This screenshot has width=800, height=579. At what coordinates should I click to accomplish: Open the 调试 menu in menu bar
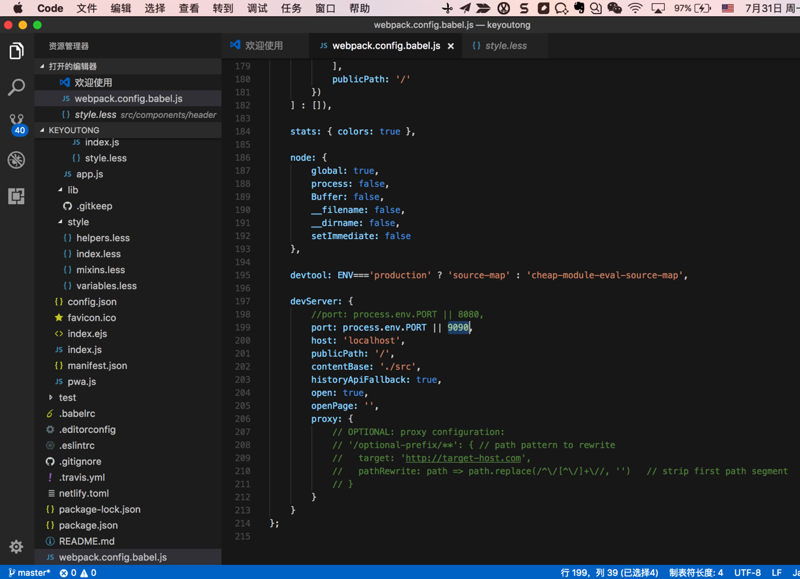coord(257,8)
